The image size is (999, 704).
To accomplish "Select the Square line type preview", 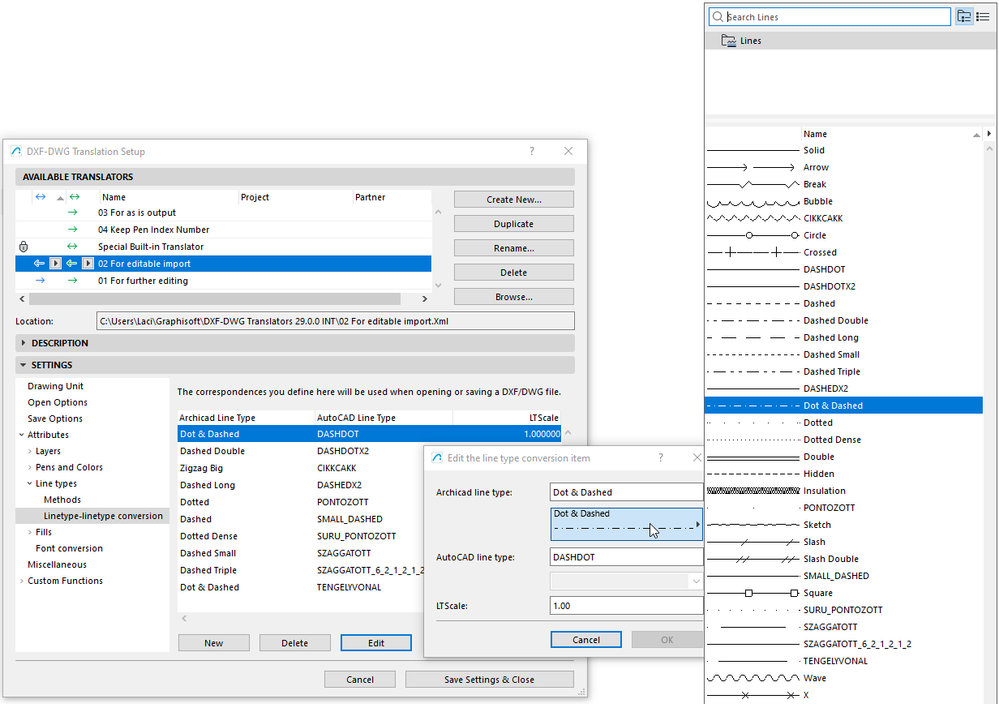I will point(752,593).
